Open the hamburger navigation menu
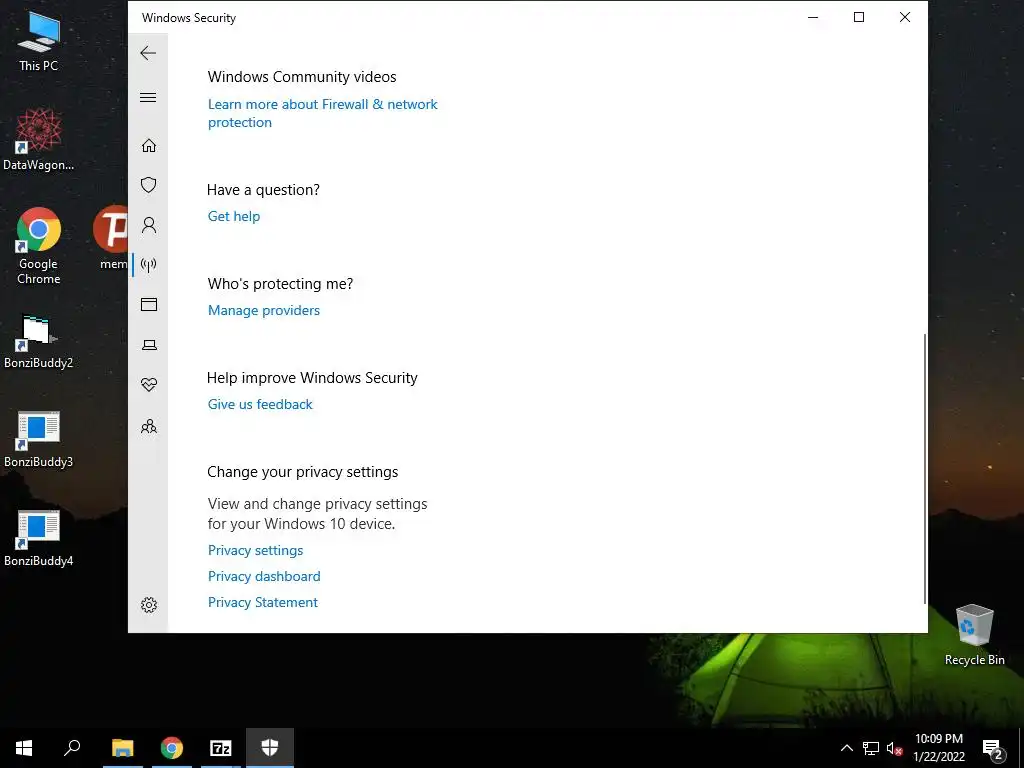1024x768 pixels. [x=148, y=97]
